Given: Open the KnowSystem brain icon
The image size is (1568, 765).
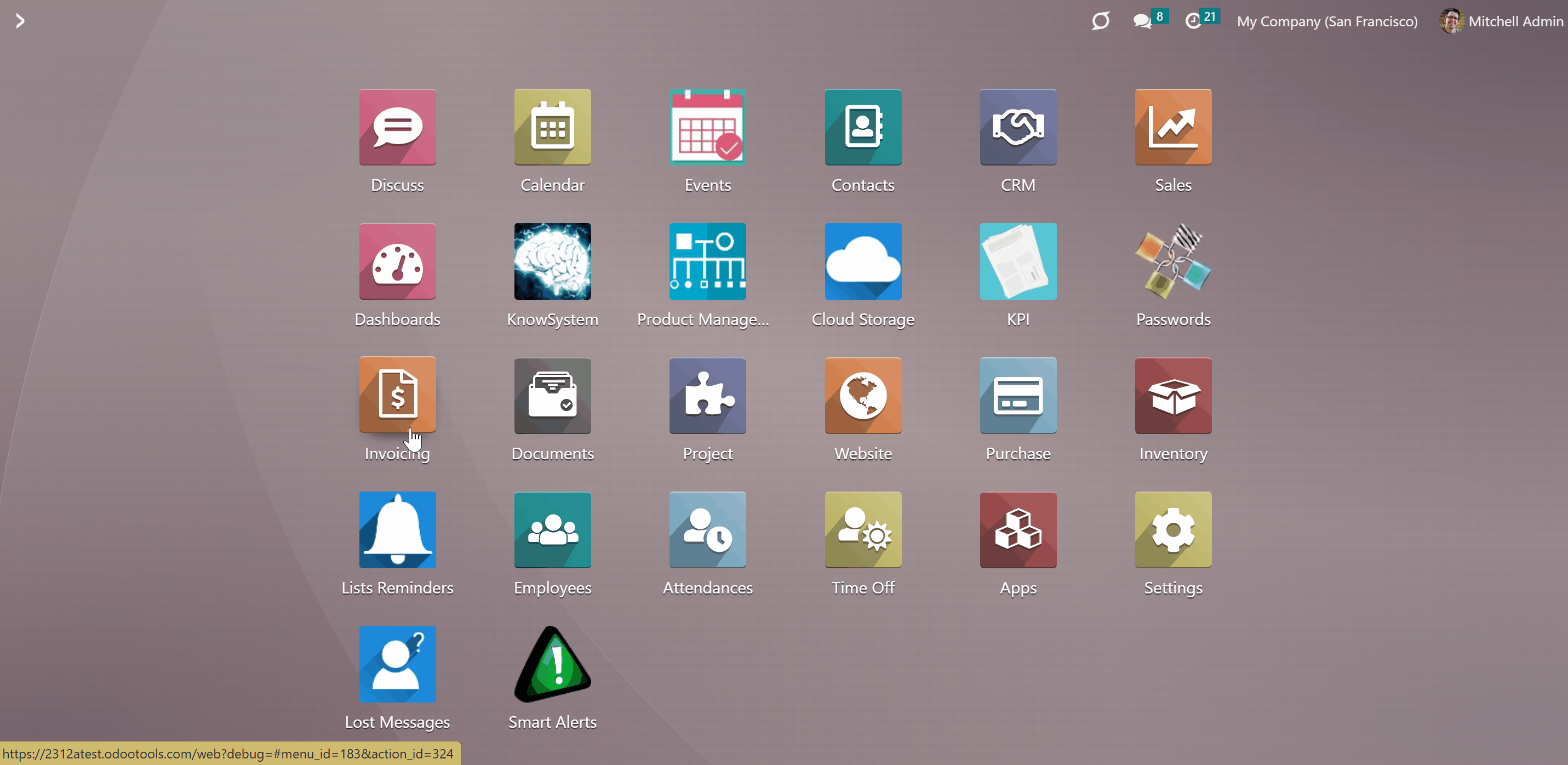Looking at the screenshot, I should tap(553, 261).
